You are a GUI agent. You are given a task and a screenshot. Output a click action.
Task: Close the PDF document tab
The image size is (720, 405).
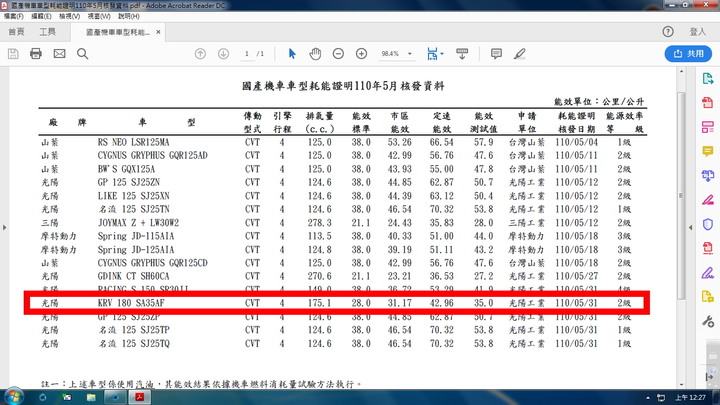coord(158,32)
